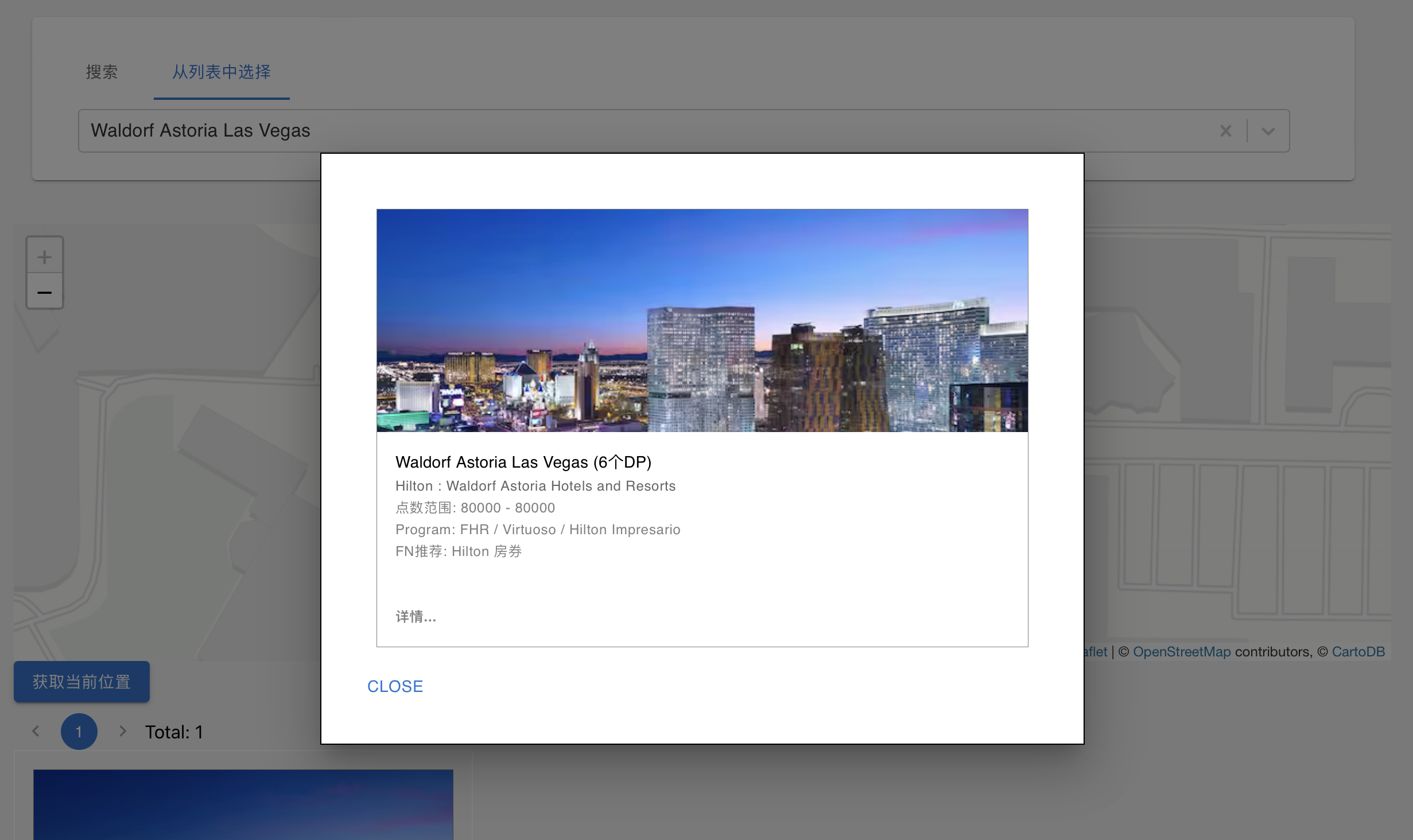
Task: Click the text Hilton : Waldorf Astoria Hotels and Resorts
Action: pos(535,486)
